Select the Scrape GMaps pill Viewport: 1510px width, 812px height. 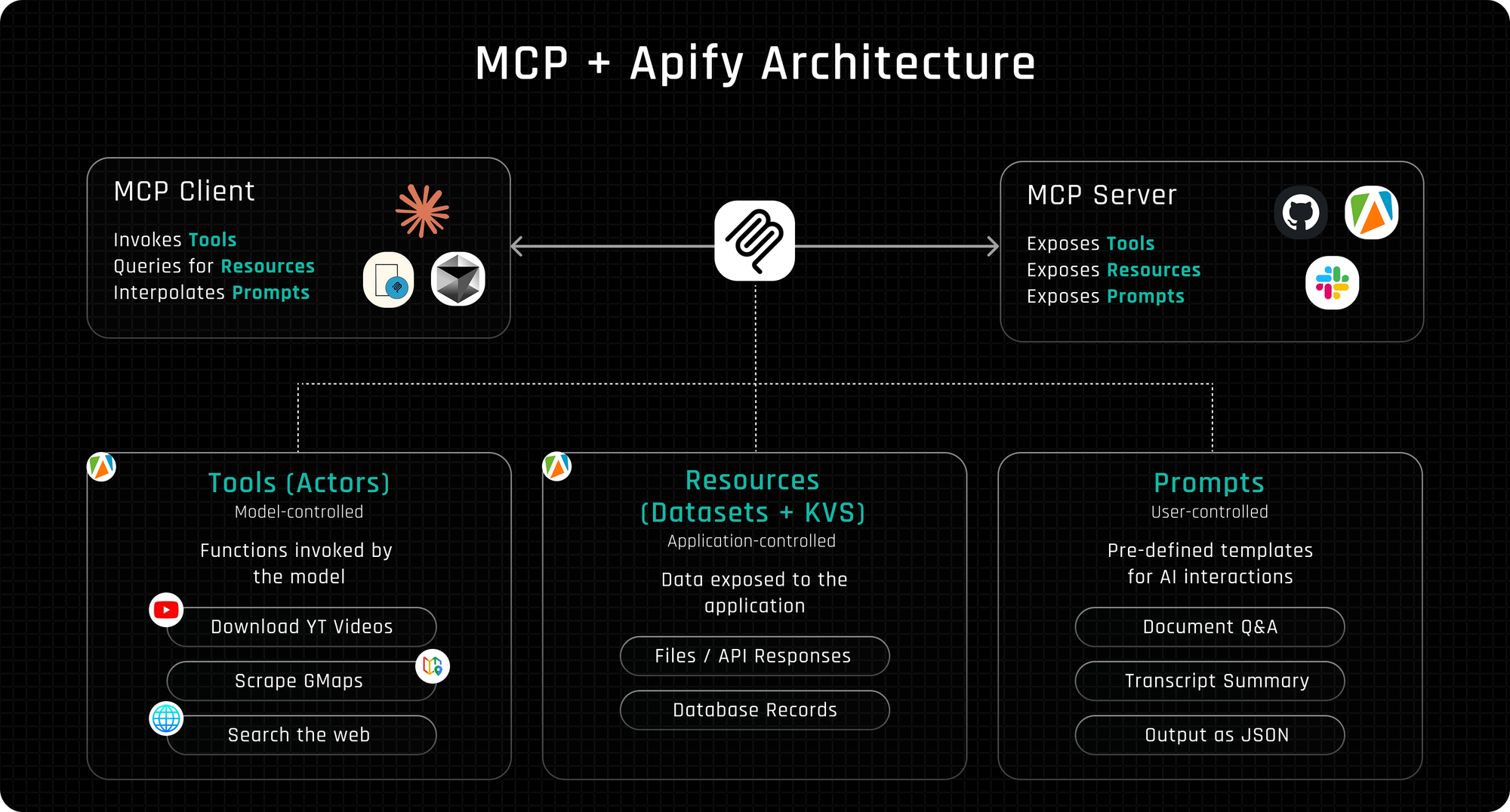tap(302, 681)
